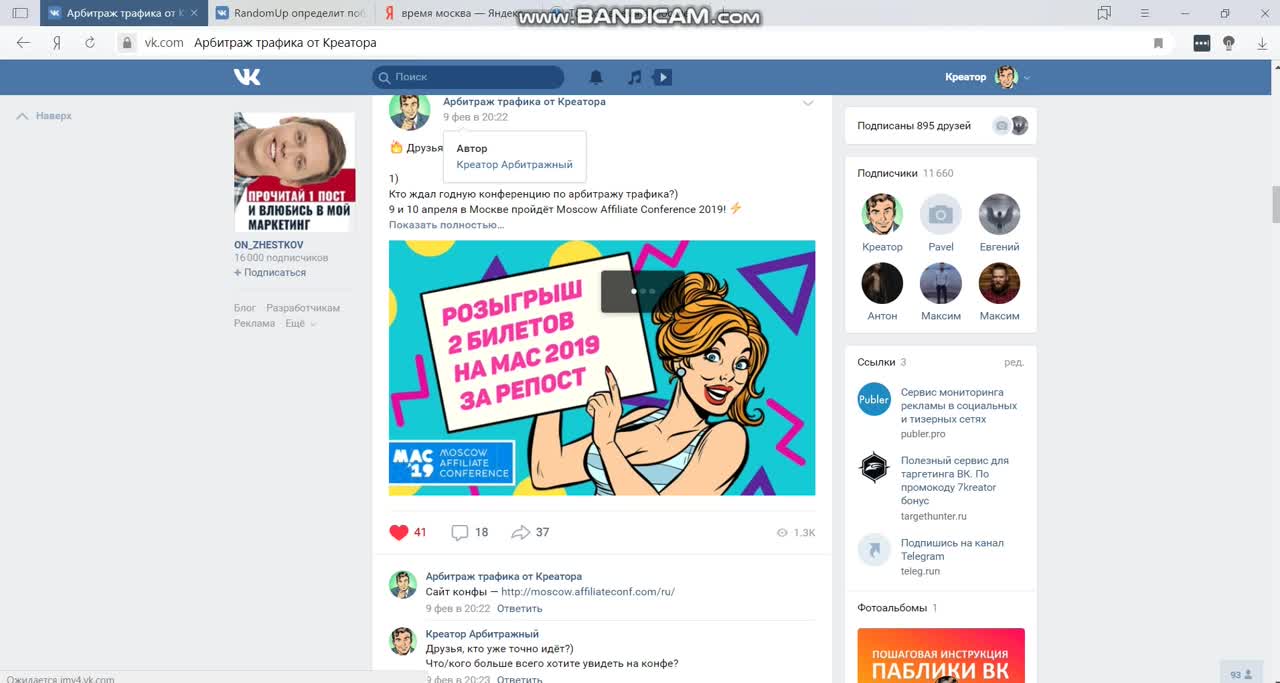This screenshot has height=683, width=1280.
Task: Click the Наверх back-to-top button
Action: 45,116
